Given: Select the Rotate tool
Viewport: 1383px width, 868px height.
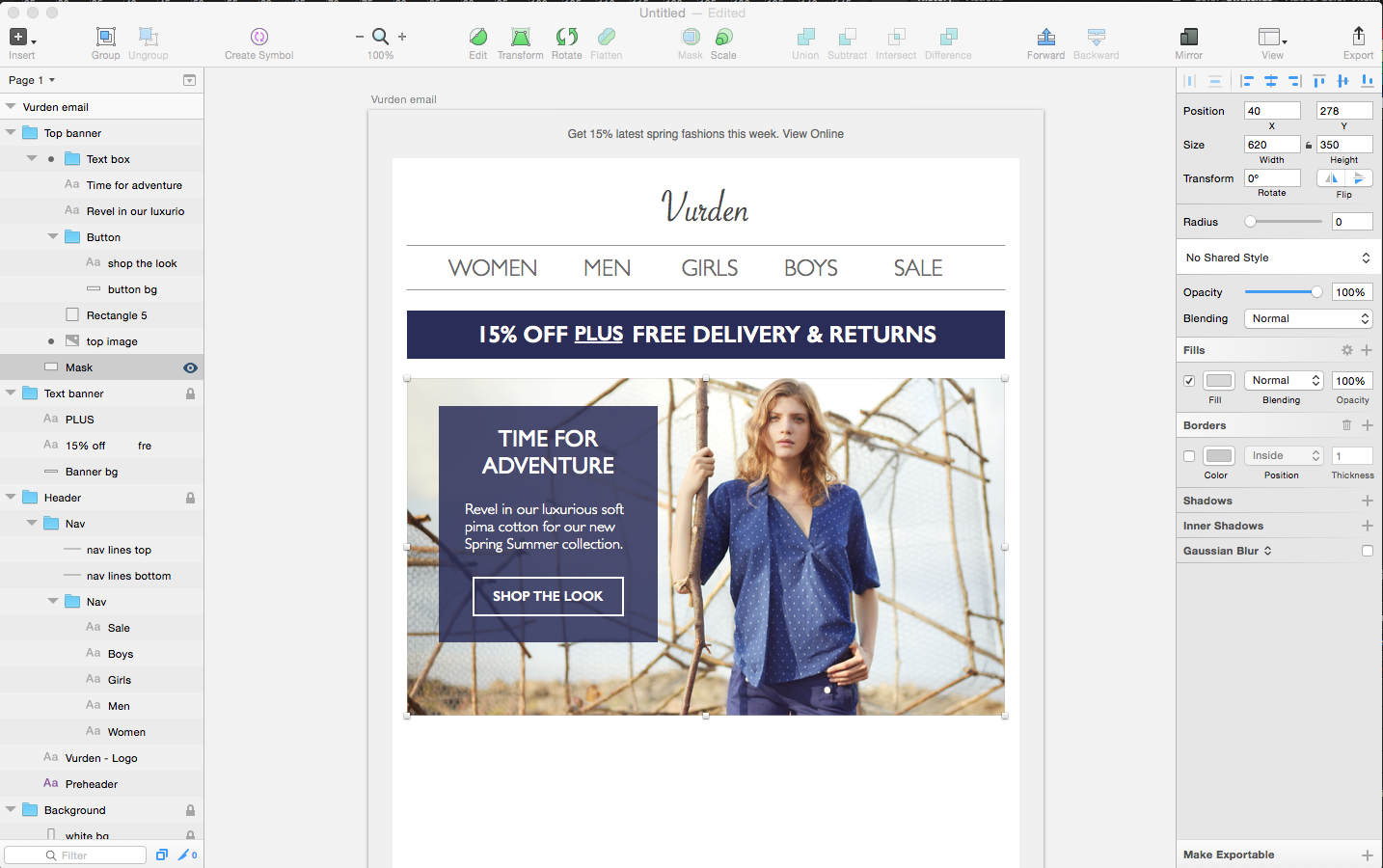Looking at the screenshot, I should [567, 37].
